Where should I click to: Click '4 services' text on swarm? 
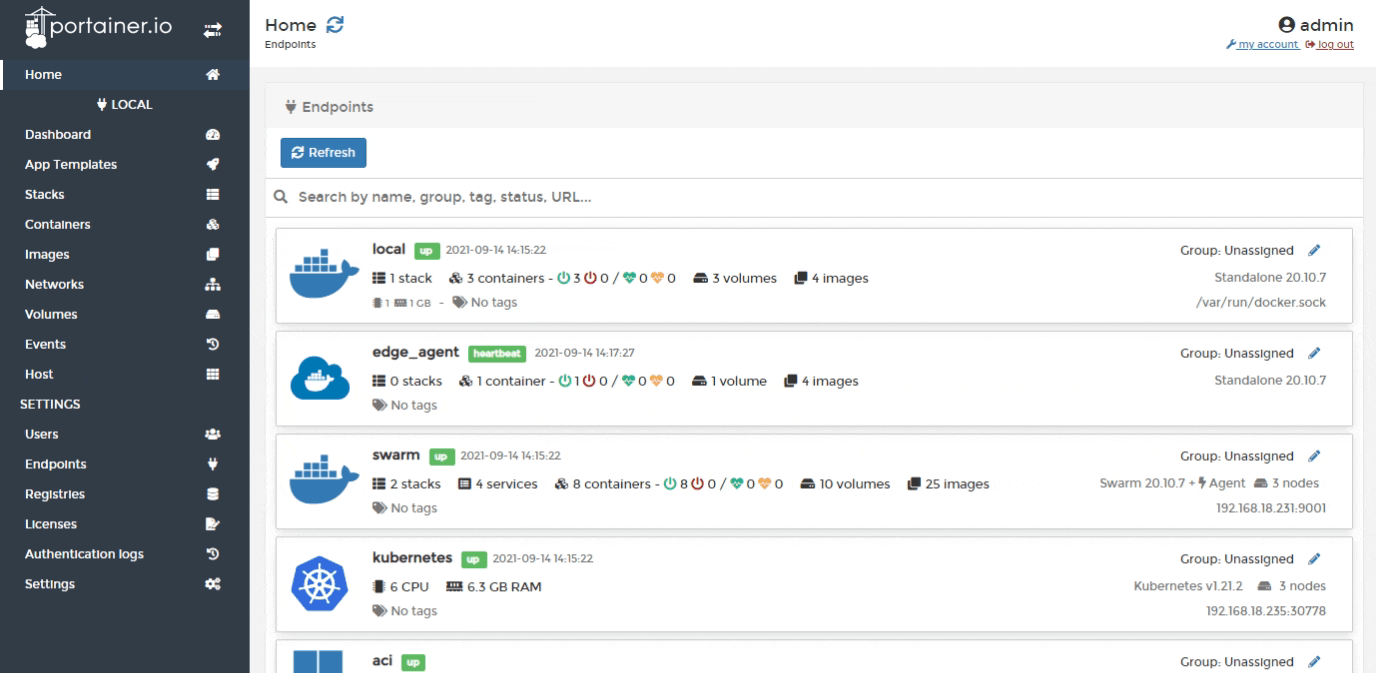[x=506, y=484]
